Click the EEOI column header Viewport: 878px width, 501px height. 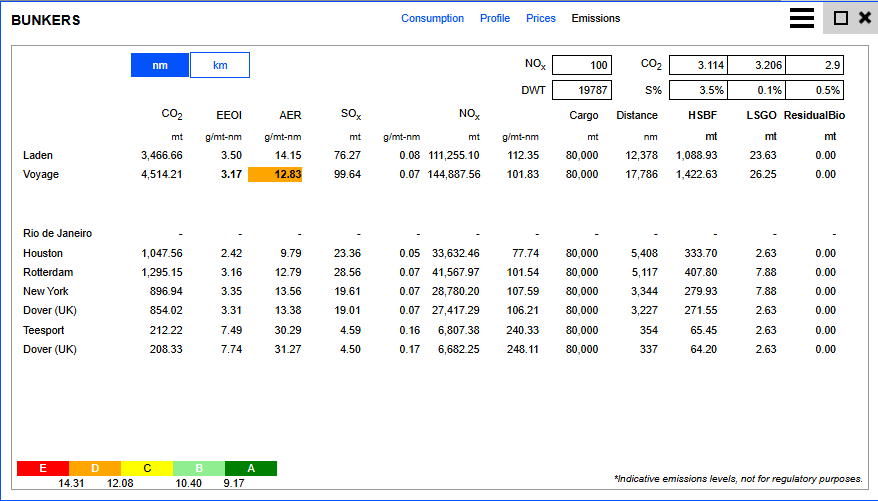coord(229,115)
